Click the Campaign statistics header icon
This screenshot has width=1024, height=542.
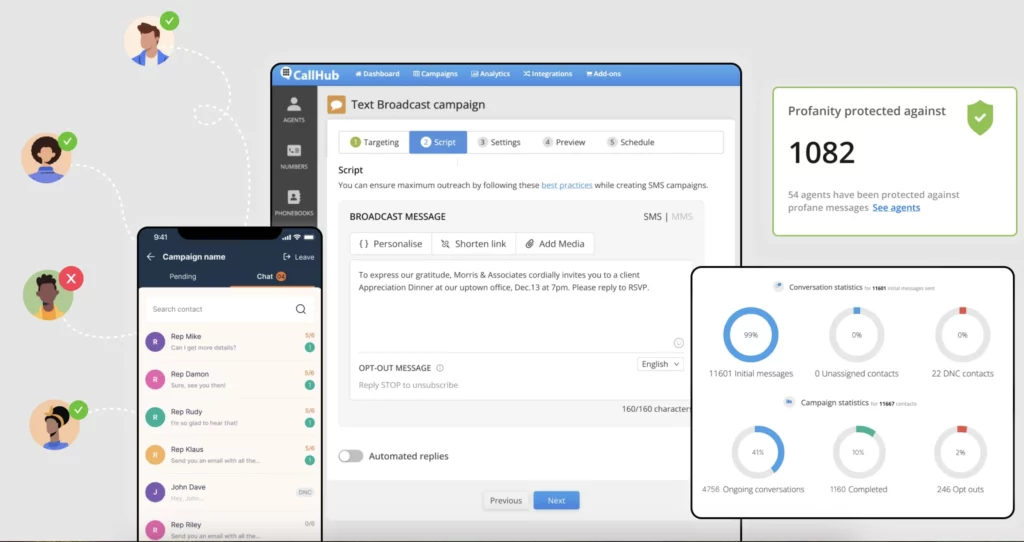789,402
